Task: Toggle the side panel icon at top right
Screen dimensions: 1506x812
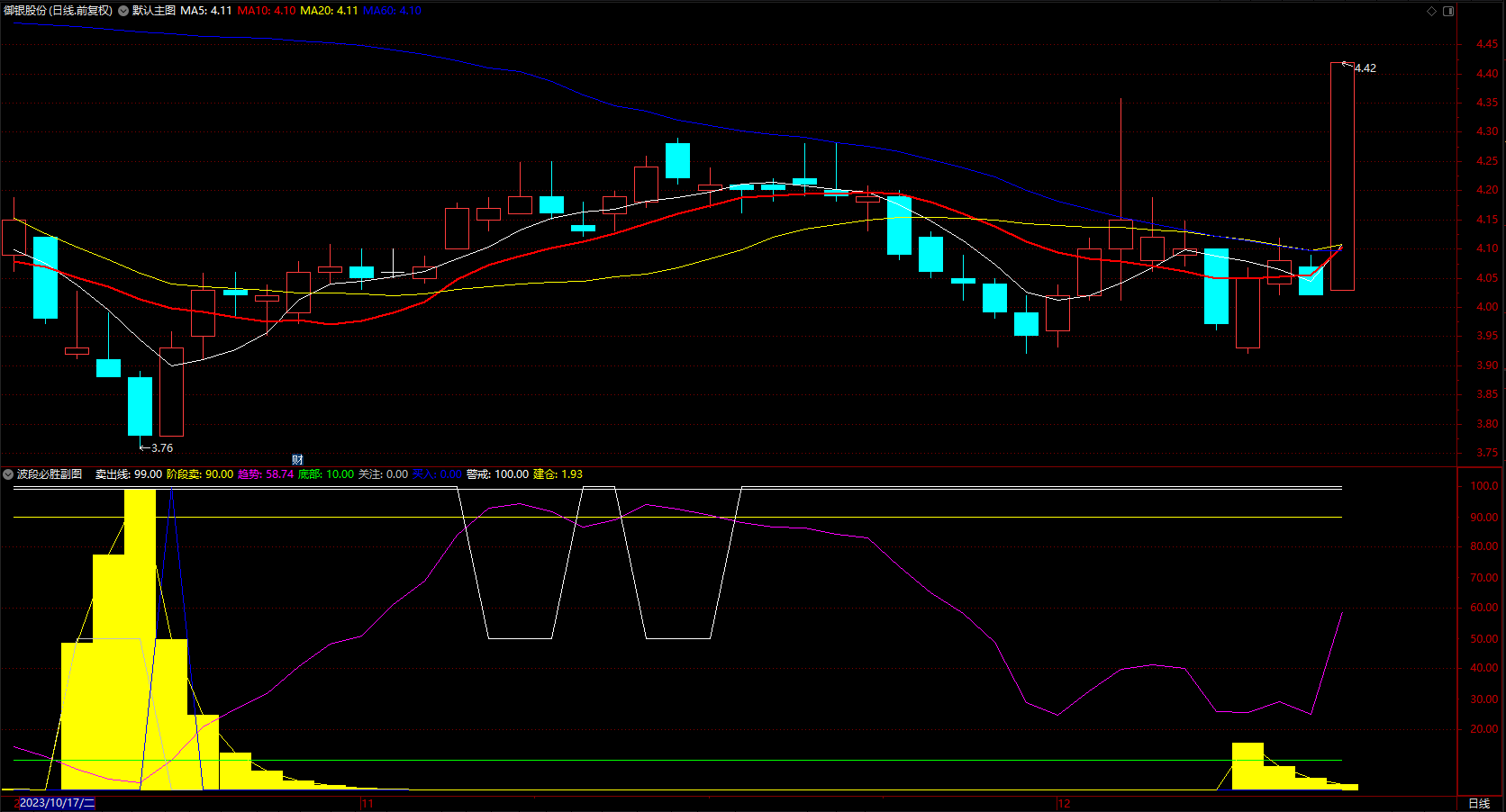Action: coord(1448,11)
